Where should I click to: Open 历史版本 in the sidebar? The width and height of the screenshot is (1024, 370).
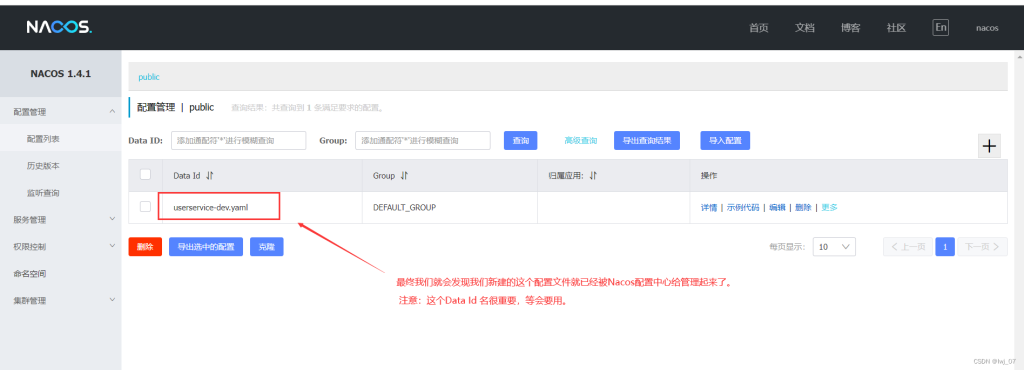coord(43,166)
